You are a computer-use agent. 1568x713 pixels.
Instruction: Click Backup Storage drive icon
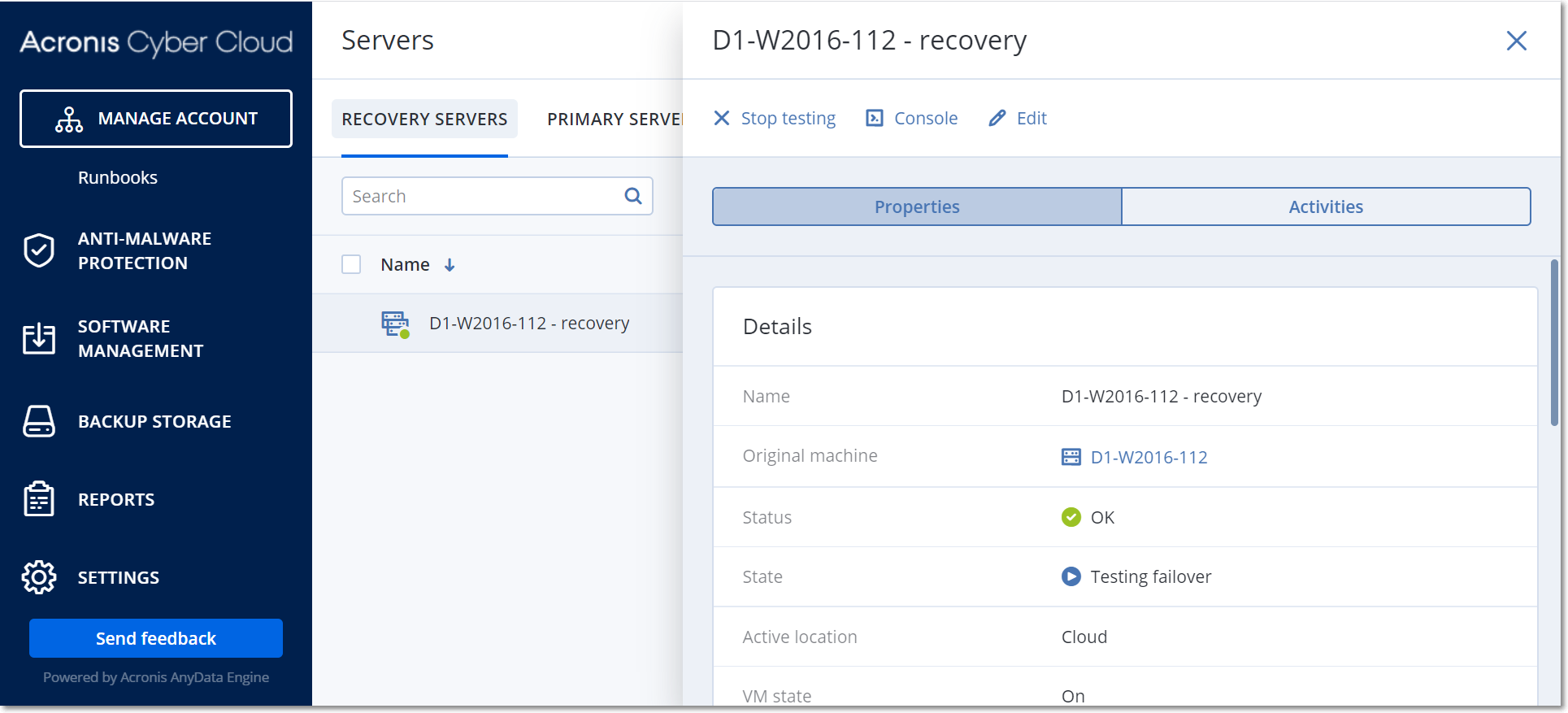[x=39, y=421]
